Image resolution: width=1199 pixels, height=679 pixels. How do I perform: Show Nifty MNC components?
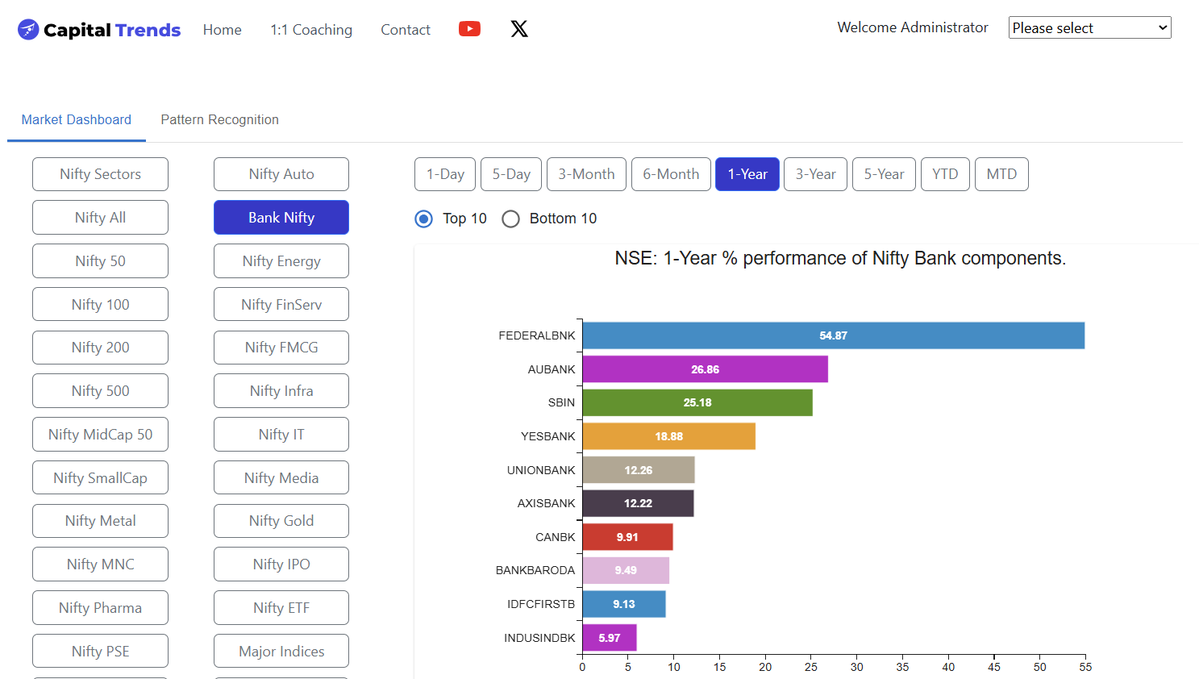click(x=100, y=564)
